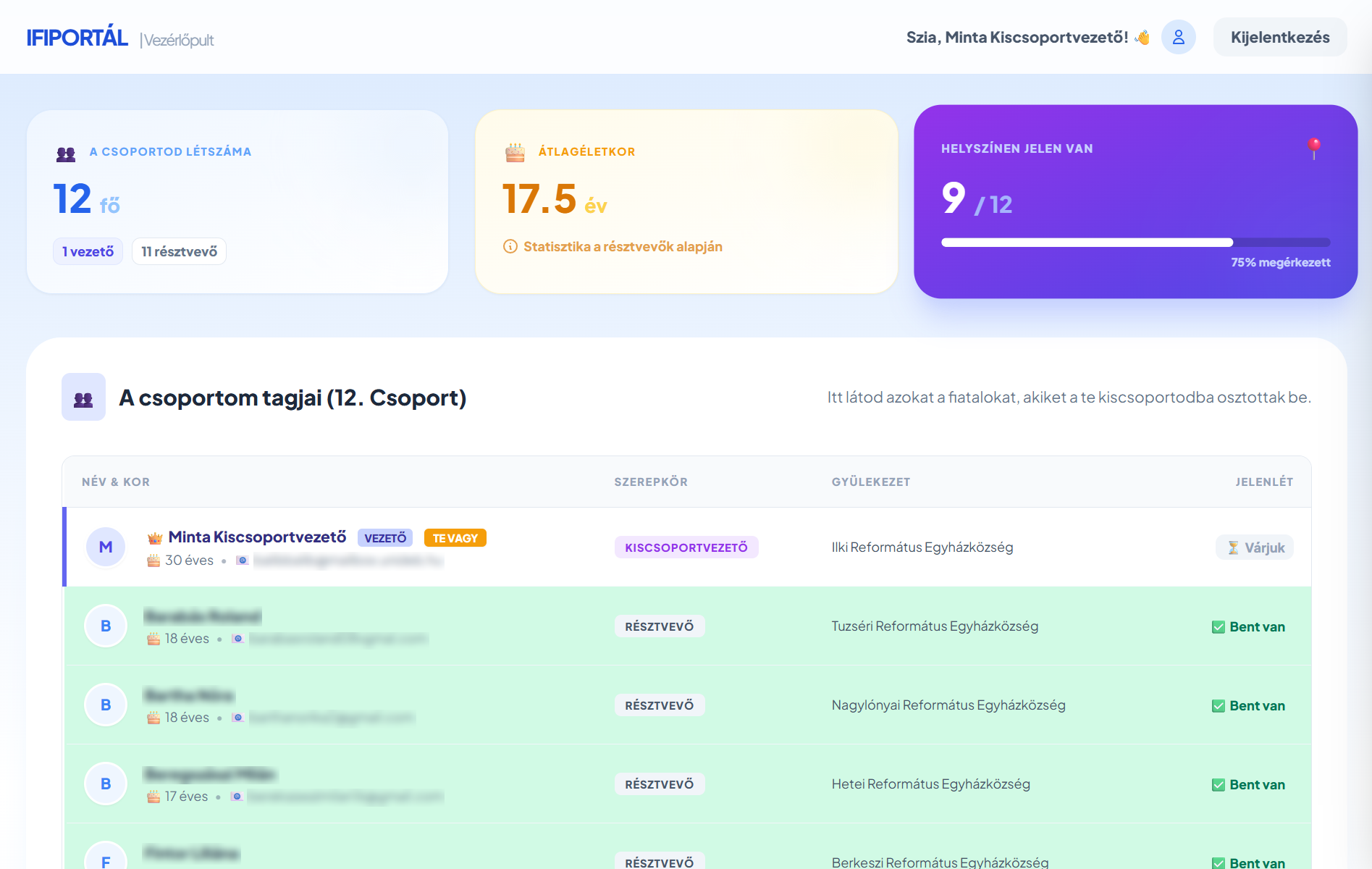
Task: Click Hetei Református Egyházközség cell
Action: click(930, 784)
